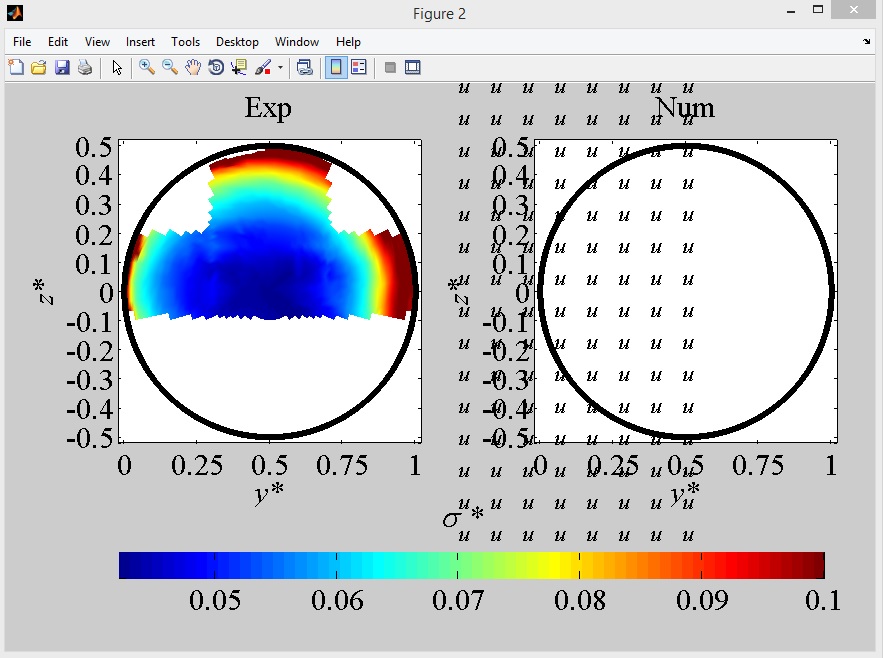This screenshot has width=883, height=658.
Task: Print the figure using the printer icon
Action: point(85,68)
